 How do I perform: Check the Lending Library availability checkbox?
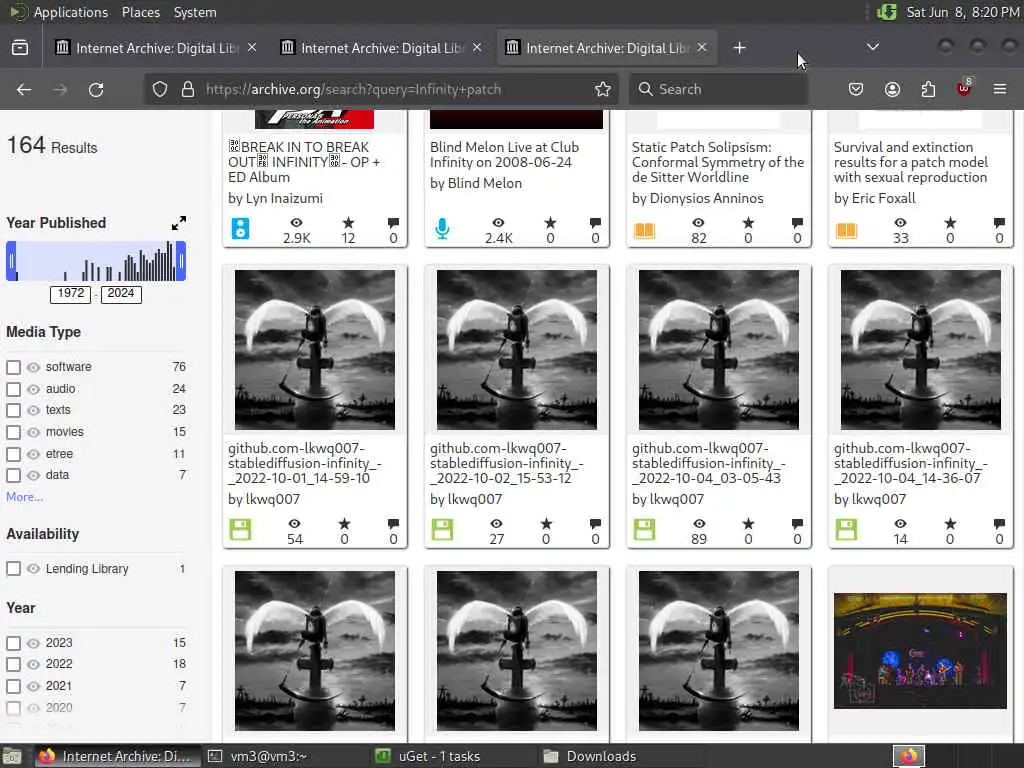[x=13, y=569]
